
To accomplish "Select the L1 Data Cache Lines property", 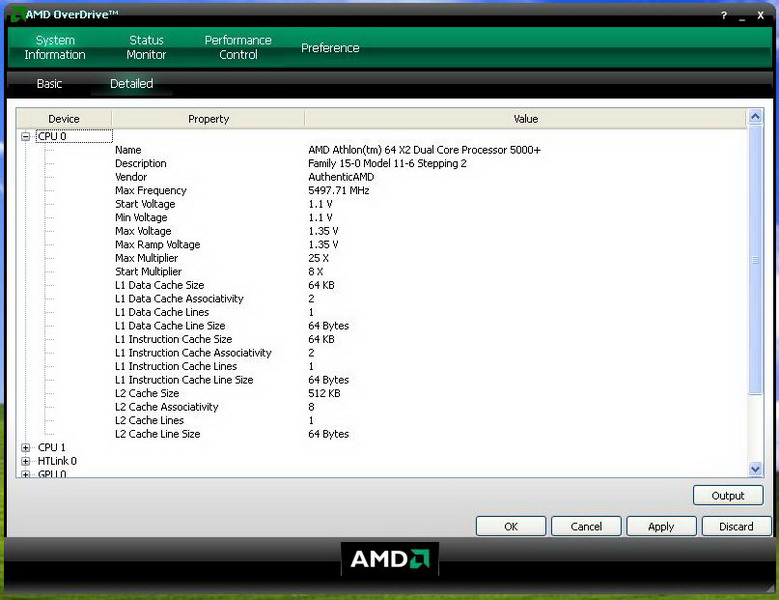I will pyautogui.click(x=161, y=312).
